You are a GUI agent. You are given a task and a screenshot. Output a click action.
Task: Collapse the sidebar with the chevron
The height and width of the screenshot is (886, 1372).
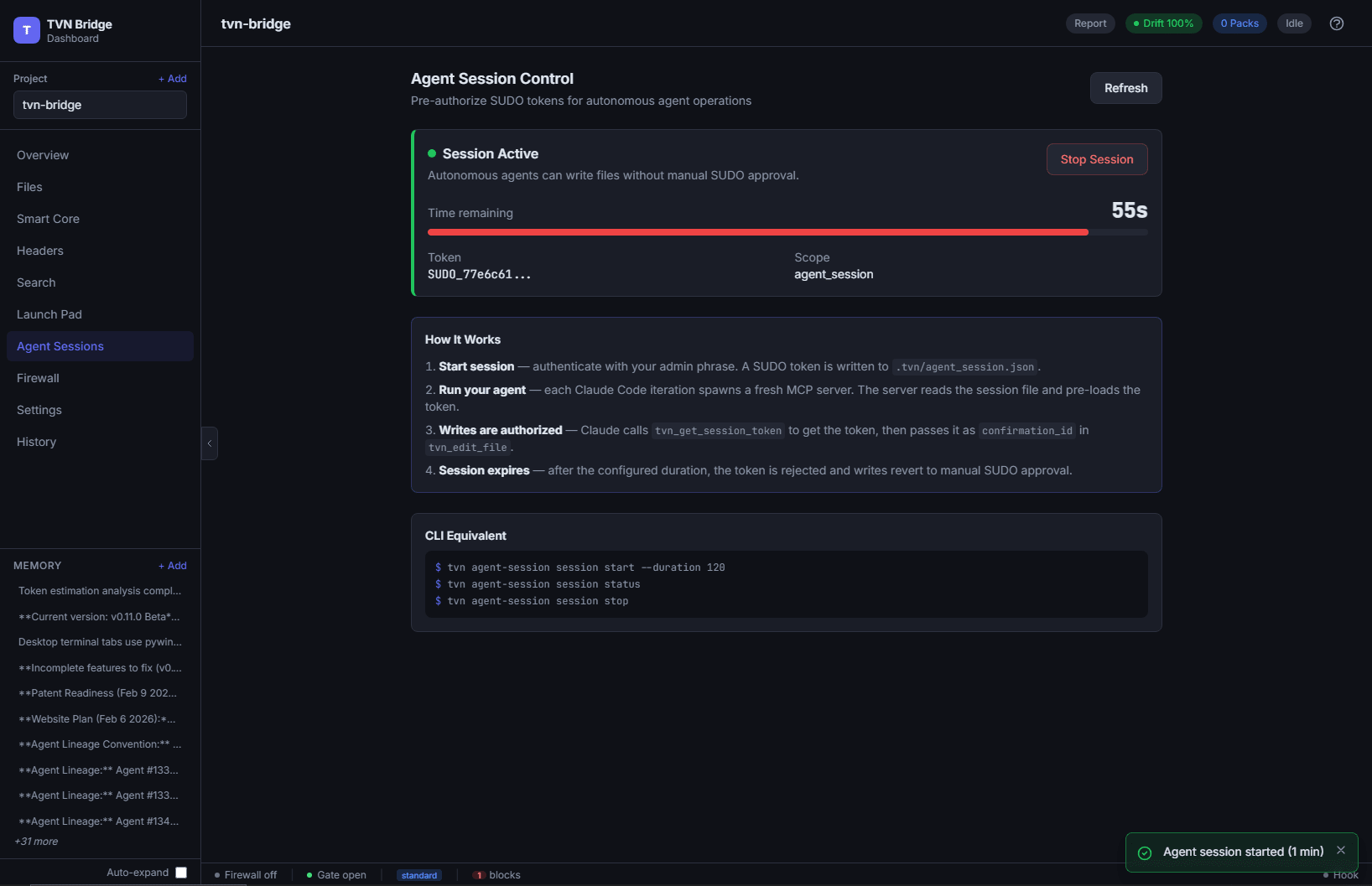pyautogui.click(x=209, y=443)
